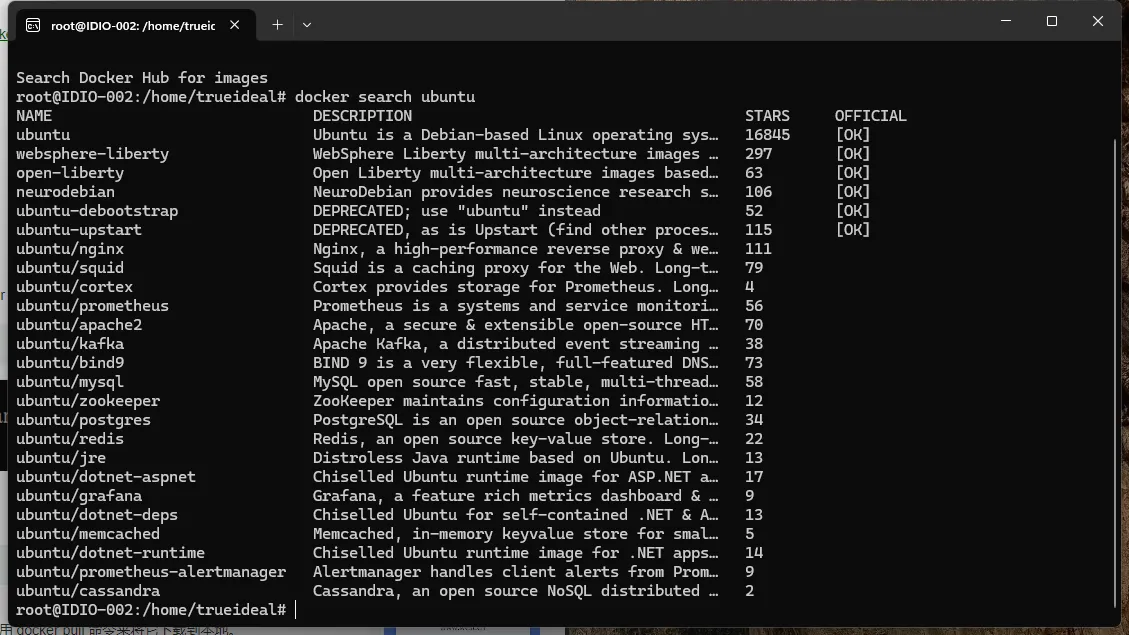Click the [OK] official mark for ubuntu-upstart
Image resolution: width=1129 pixels, height=635 pixels.
pyautogui.click(x=853, y=230)
